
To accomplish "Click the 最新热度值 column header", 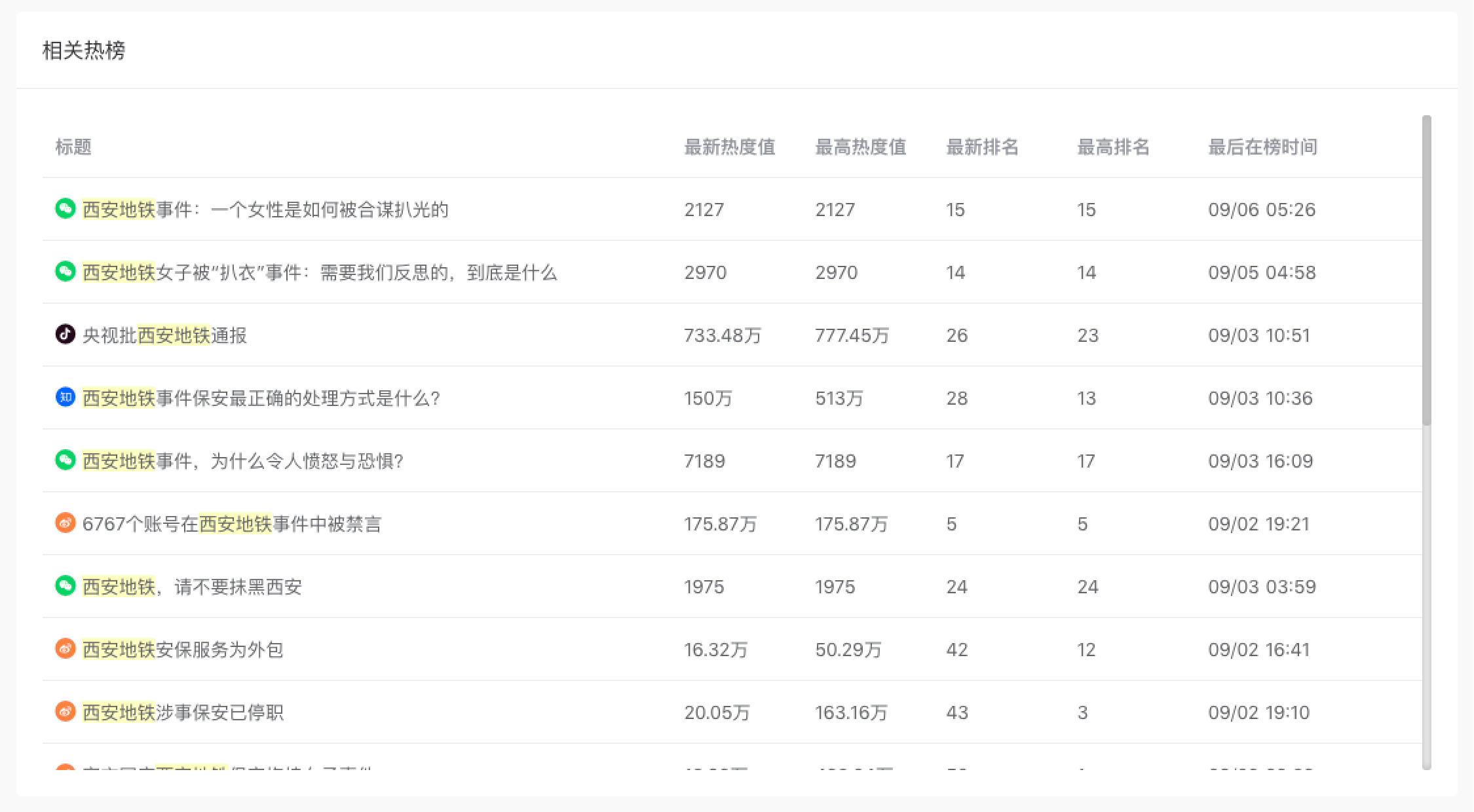I will (x=729, y=147).
